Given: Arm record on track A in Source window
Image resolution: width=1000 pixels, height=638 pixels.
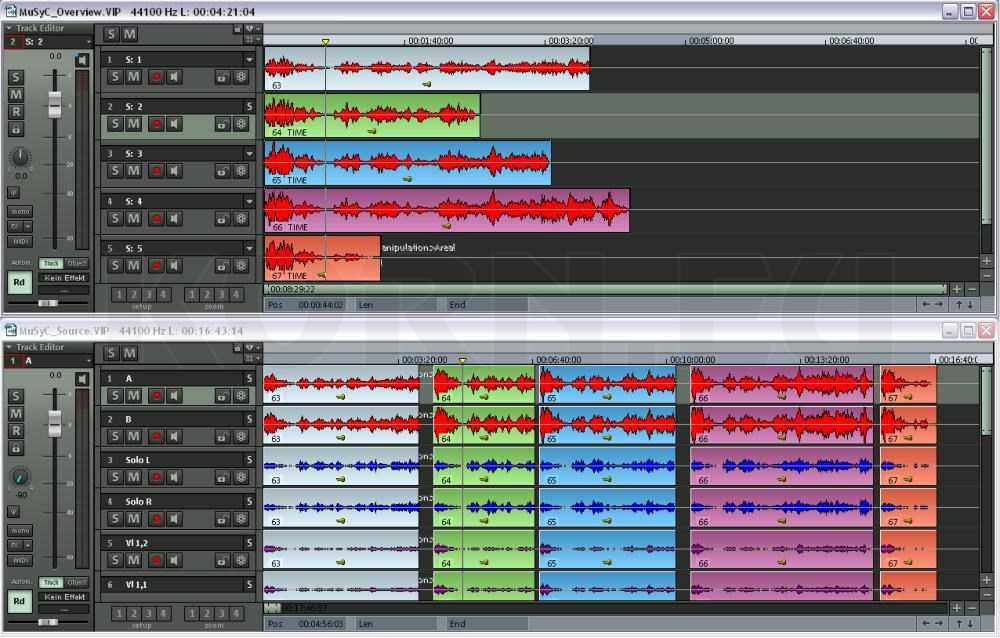Looking at the screenshot, I should click(x=156, y=396).
